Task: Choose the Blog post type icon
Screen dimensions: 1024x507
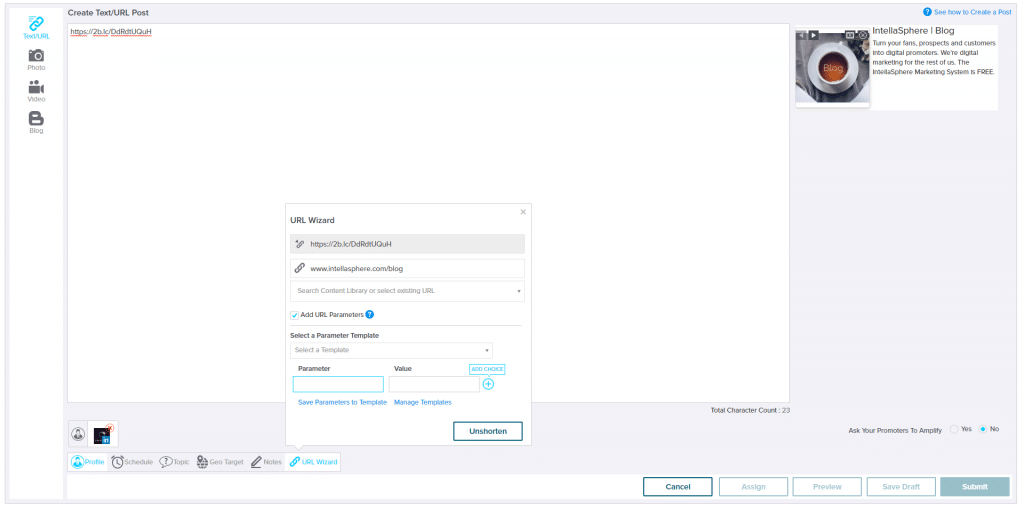Action: click(36, 118)
